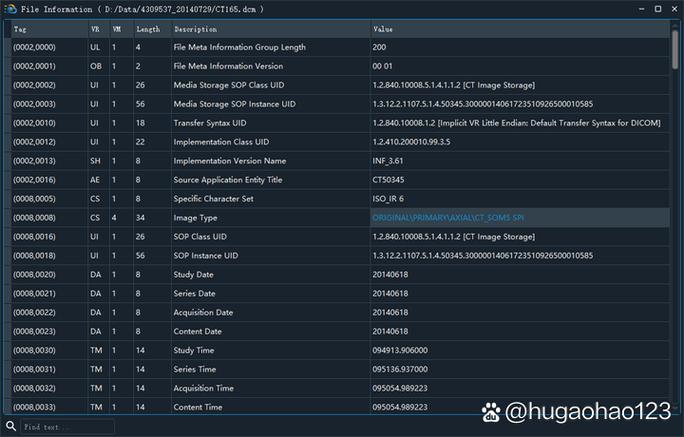
Task: Select the Acquisition Date description
Action: click(203, 313)
